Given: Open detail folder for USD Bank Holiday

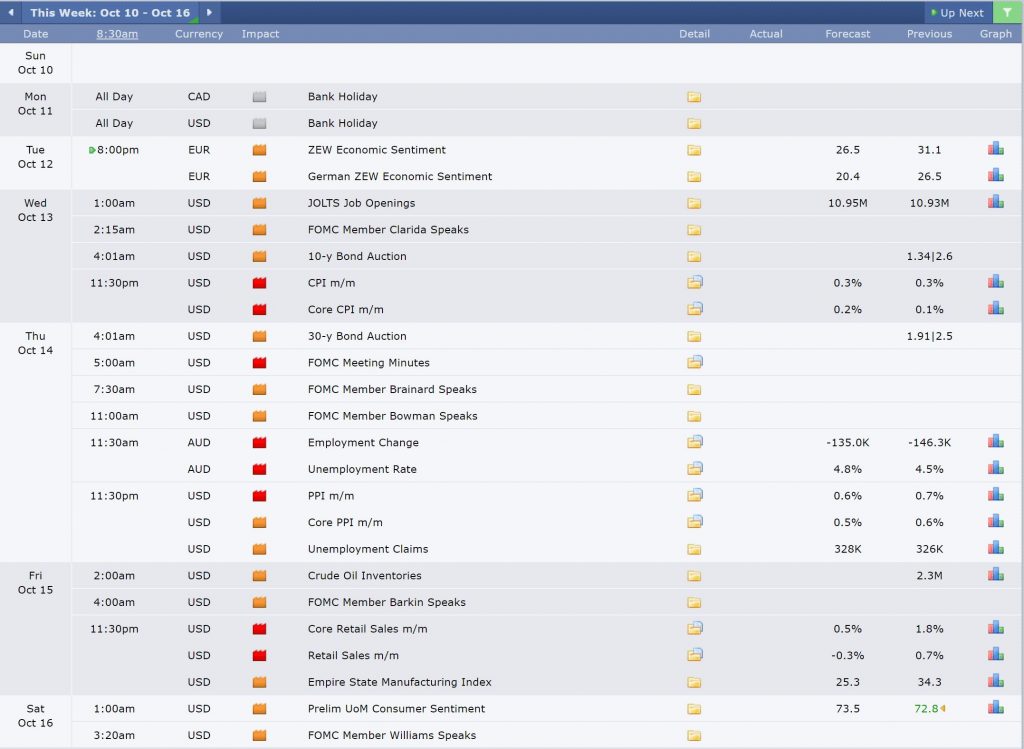Looking at the screenshot, I should click(694, 123).
